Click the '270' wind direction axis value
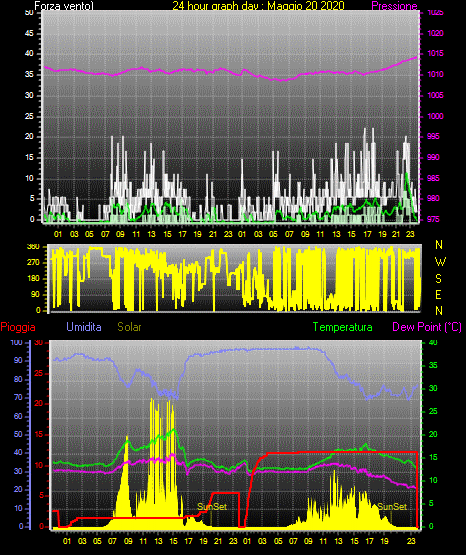Screen dimensions: 466x555 33,263
